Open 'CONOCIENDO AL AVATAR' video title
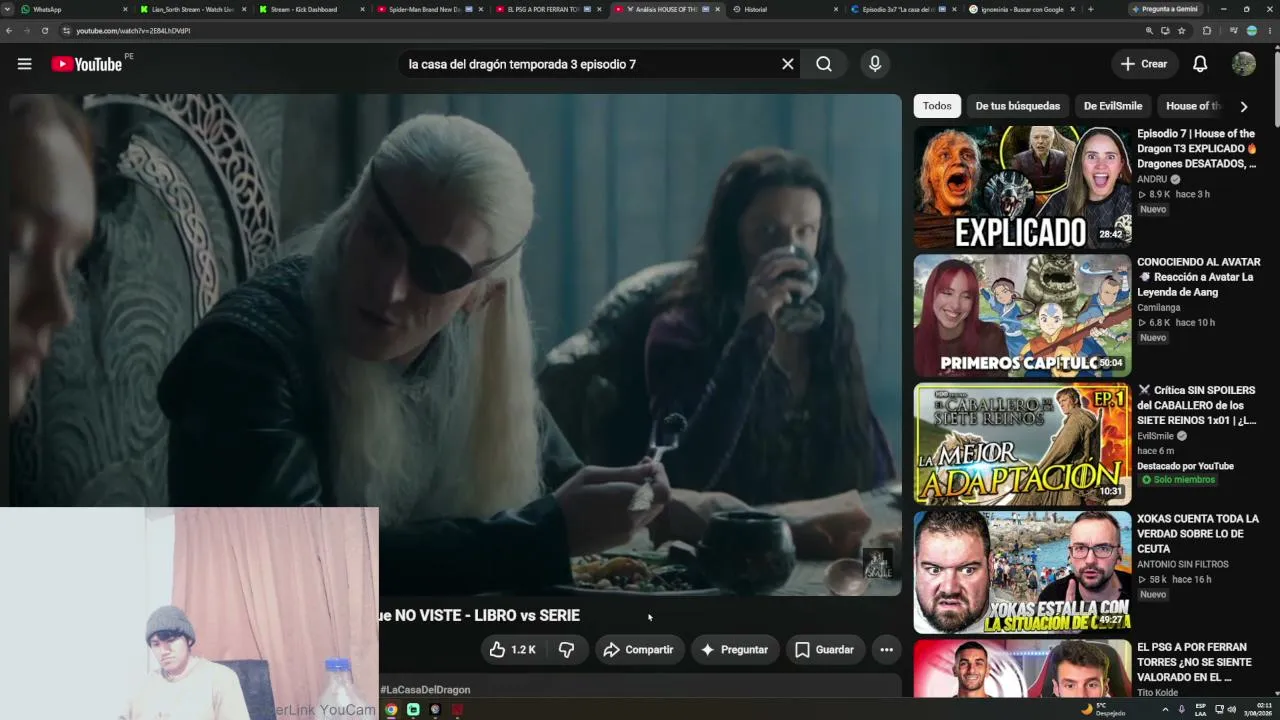Screen dimensions: 1280x720 tap(1198, 277)
